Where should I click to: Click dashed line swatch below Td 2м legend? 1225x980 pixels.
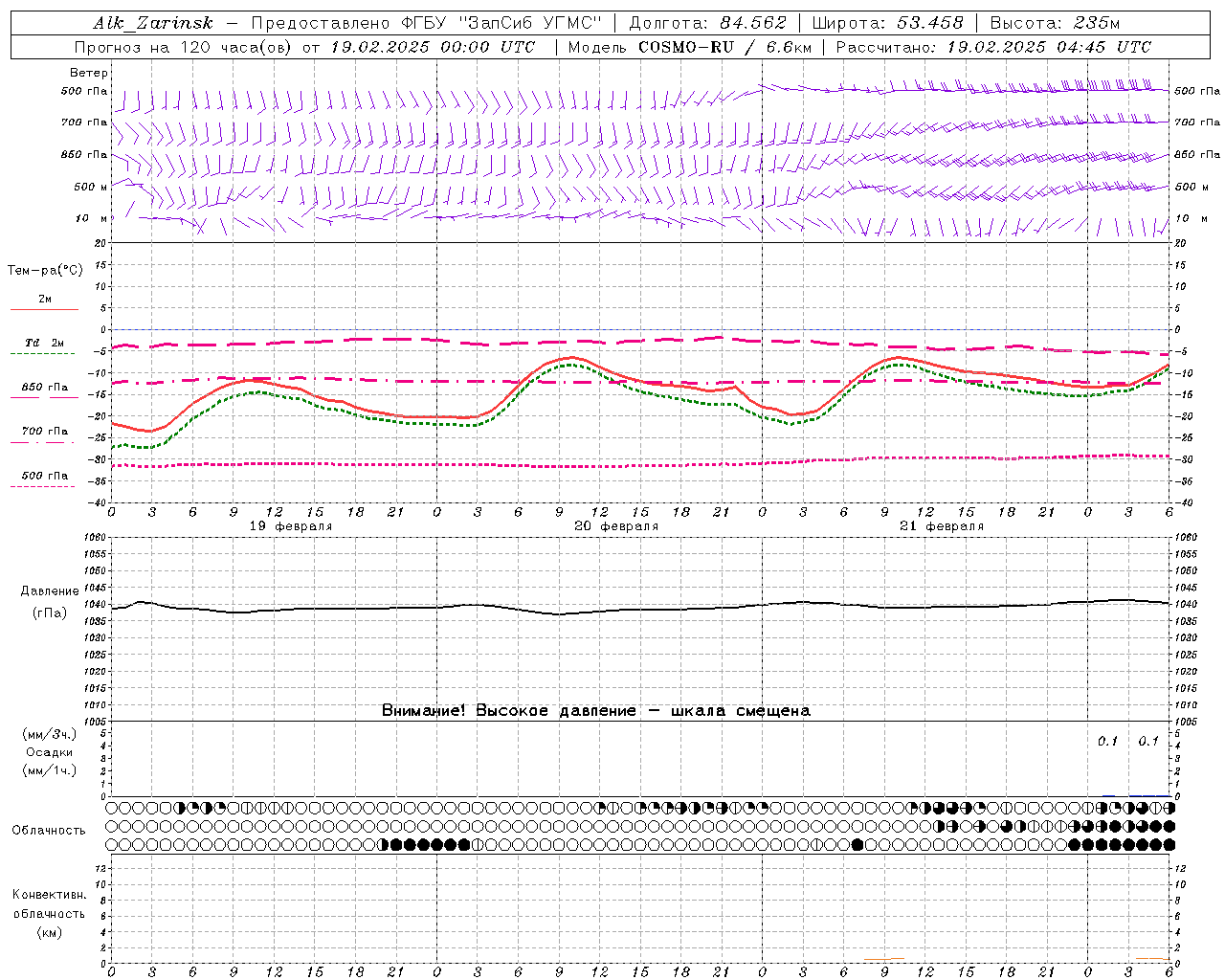(44, 353)
